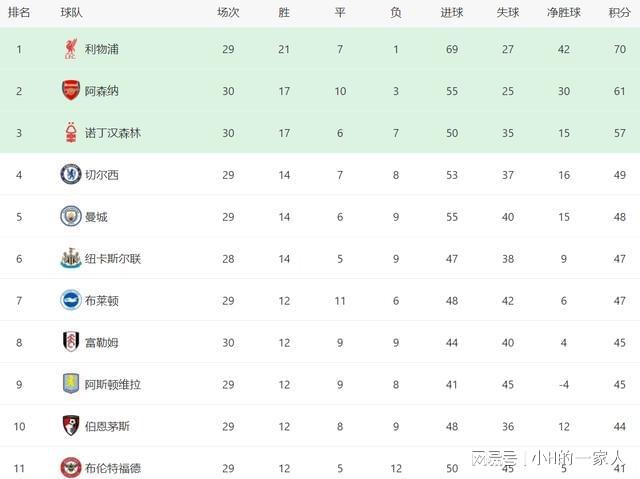Select the Bournemouth club badge icon
The height and width of the screenshot is (479, 640).
pyautogui.click(x=71, y=426)
